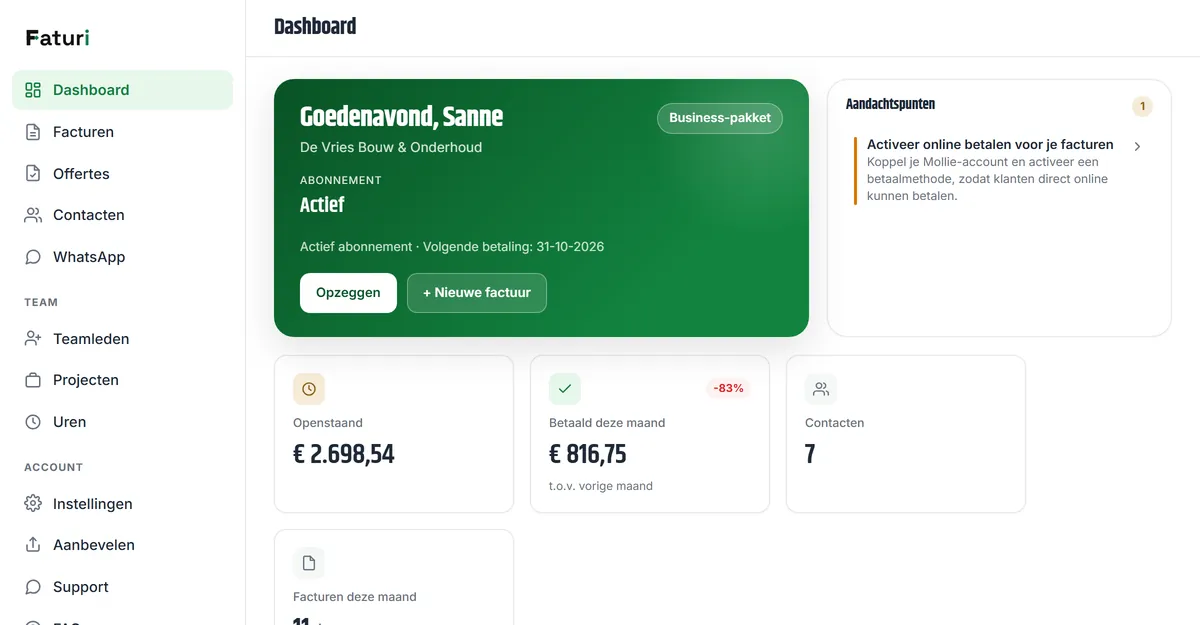Click the clock icon on Openstaand card

(x=309, y=389)
